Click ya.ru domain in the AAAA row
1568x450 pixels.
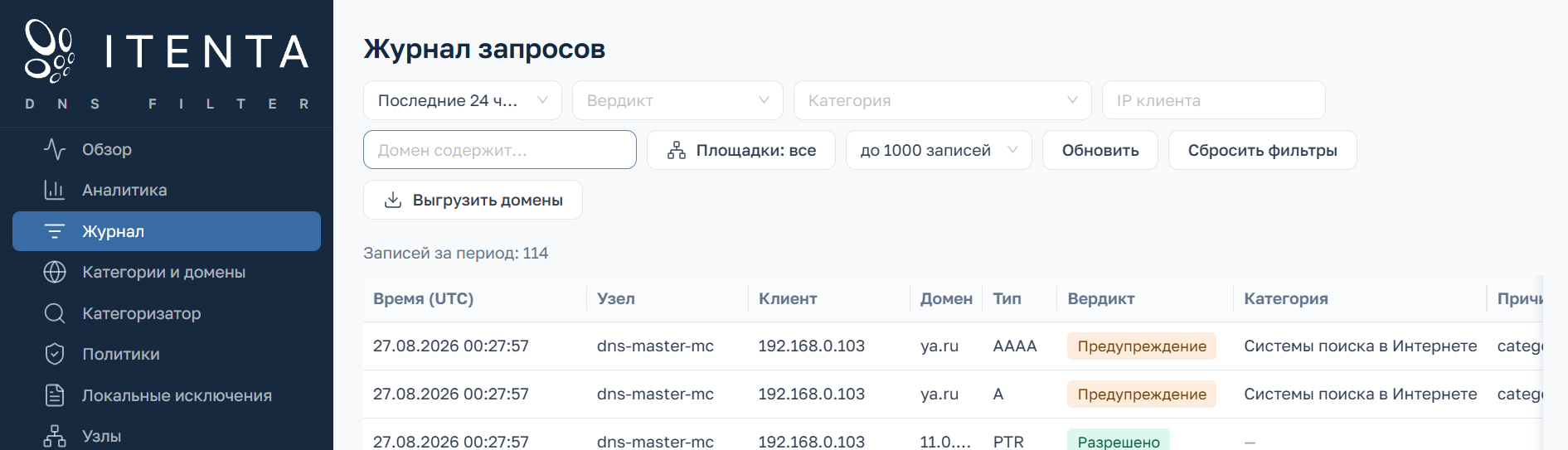(939, 346)
